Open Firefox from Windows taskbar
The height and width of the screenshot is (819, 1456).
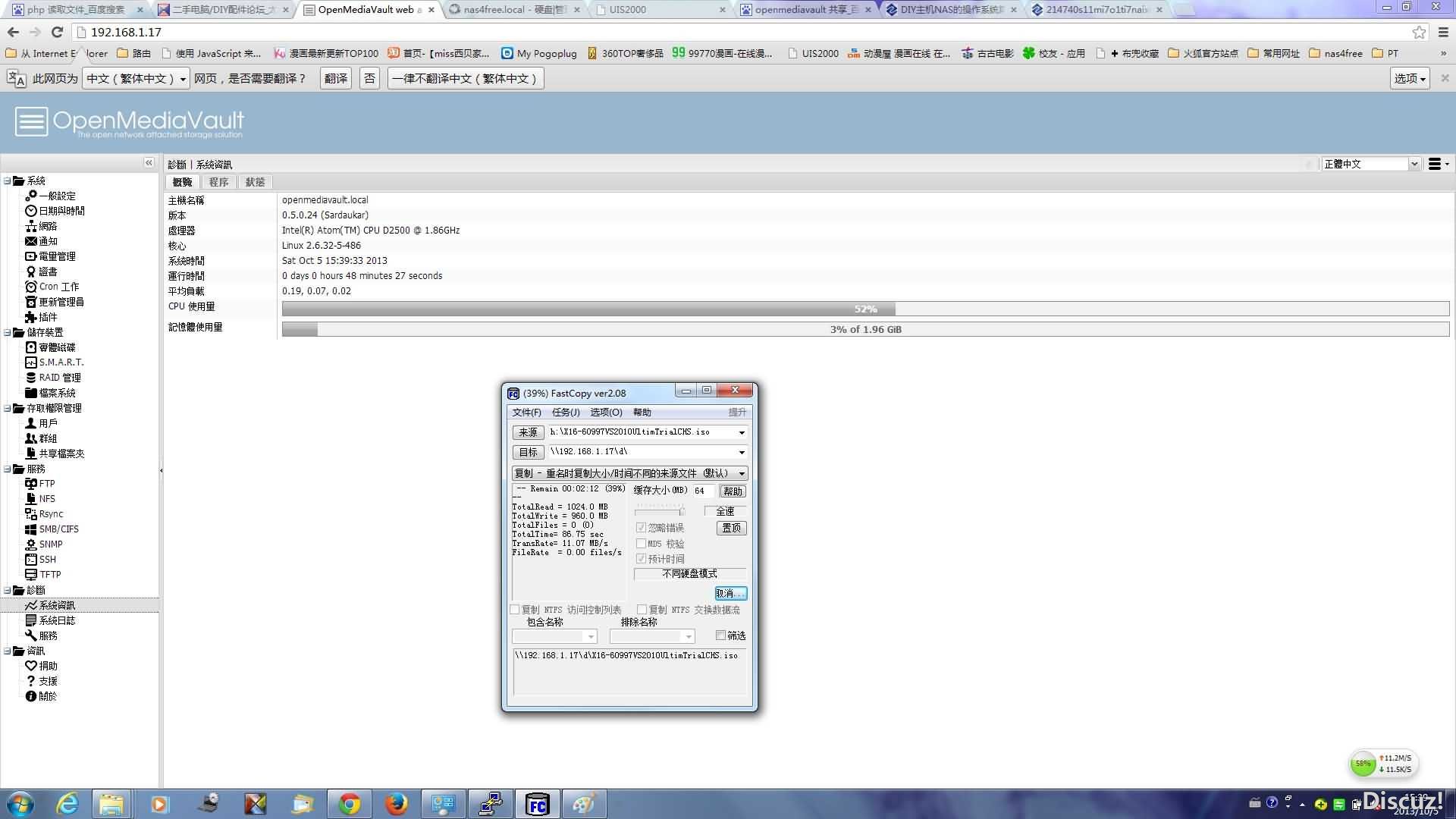(396, 804)
